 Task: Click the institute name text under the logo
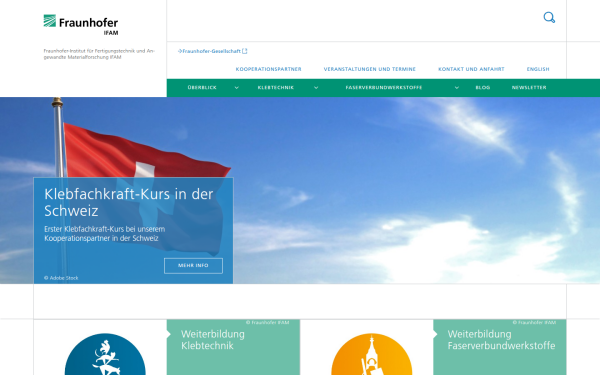99,54
